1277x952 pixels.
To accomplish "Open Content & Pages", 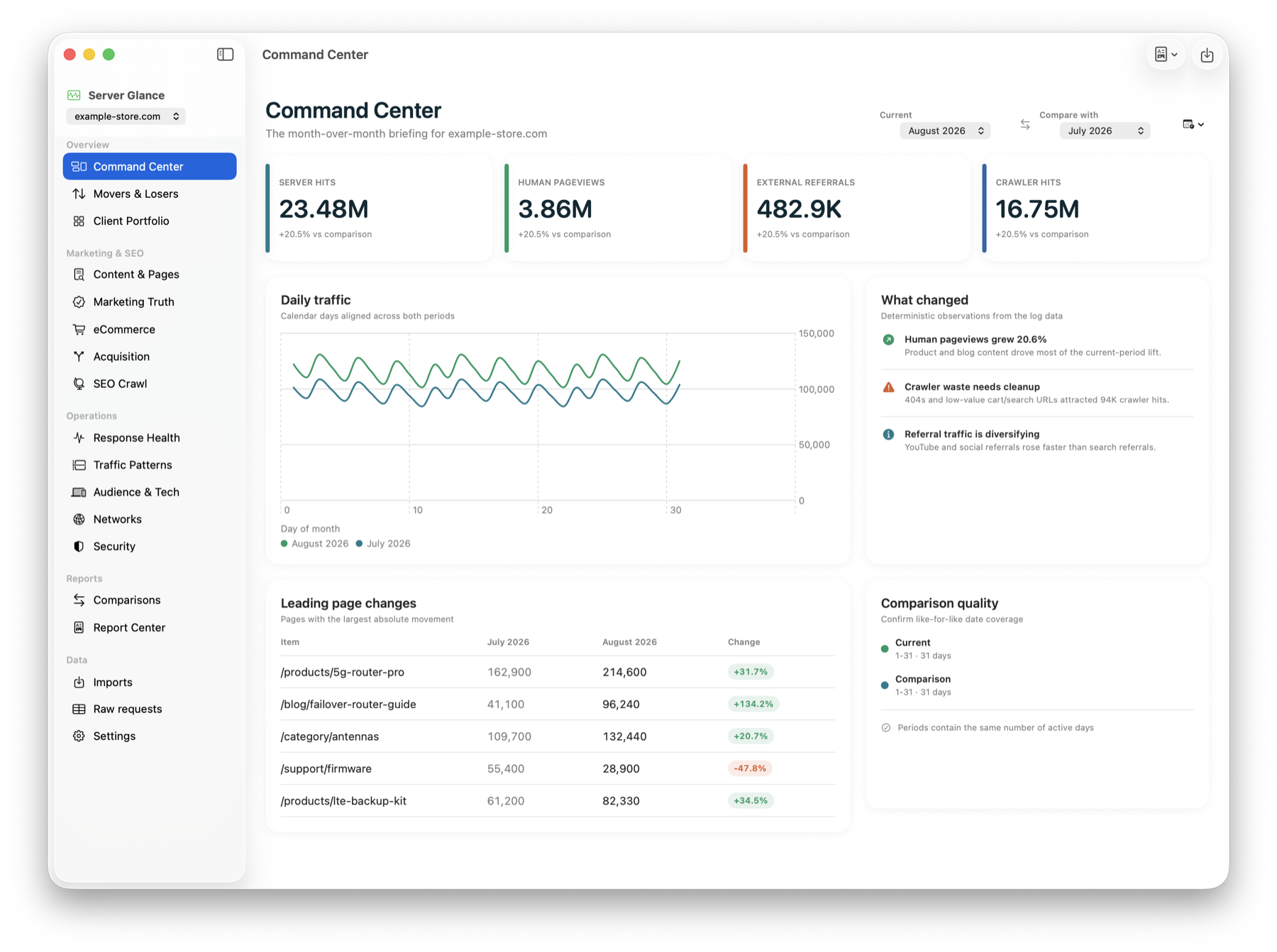I will point(150,275).
